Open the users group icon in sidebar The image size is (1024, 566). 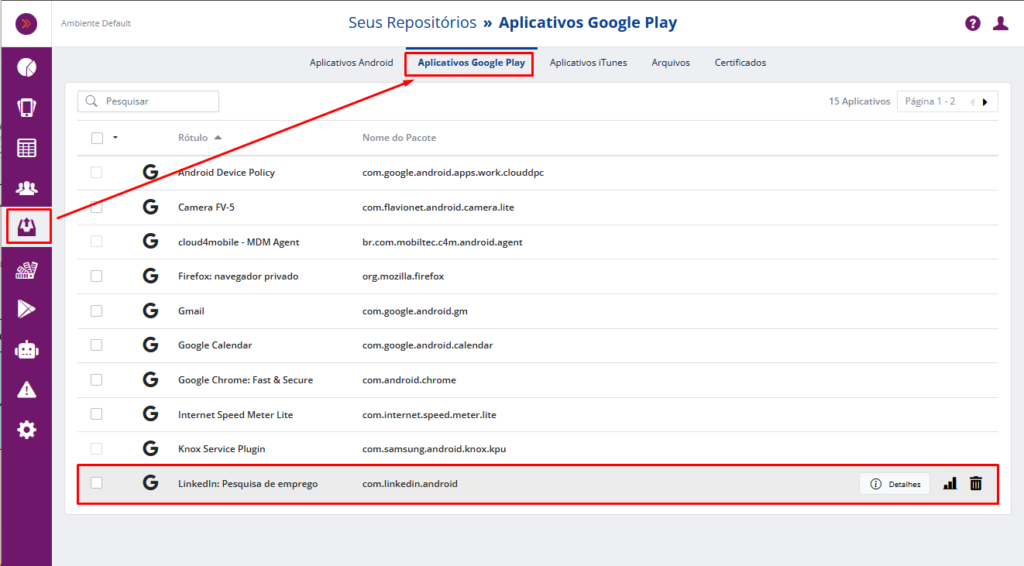(26, 188)
